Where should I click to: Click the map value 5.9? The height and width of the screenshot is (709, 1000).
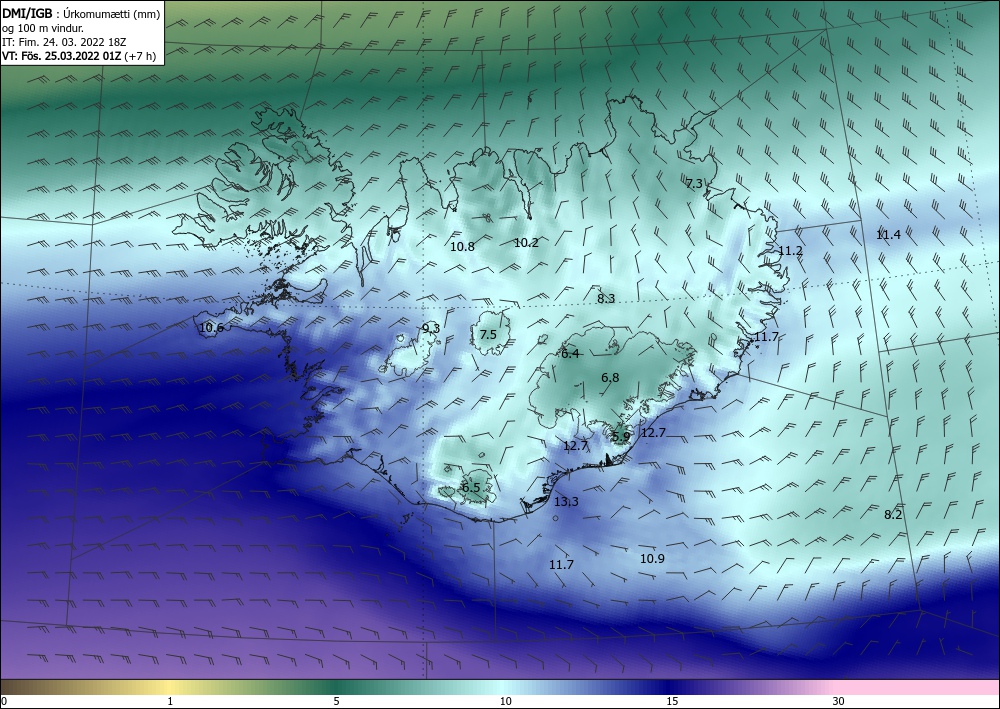click(x=621, y=437)
